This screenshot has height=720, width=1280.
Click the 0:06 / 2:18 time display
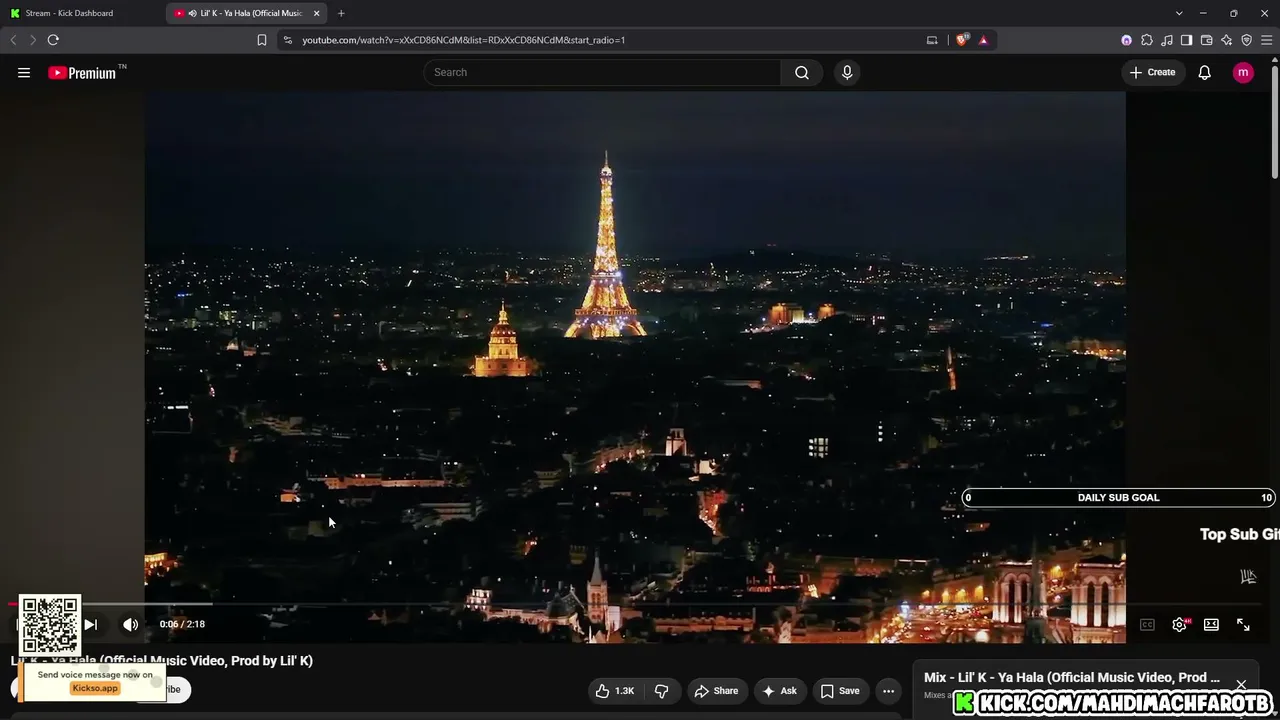182,624
